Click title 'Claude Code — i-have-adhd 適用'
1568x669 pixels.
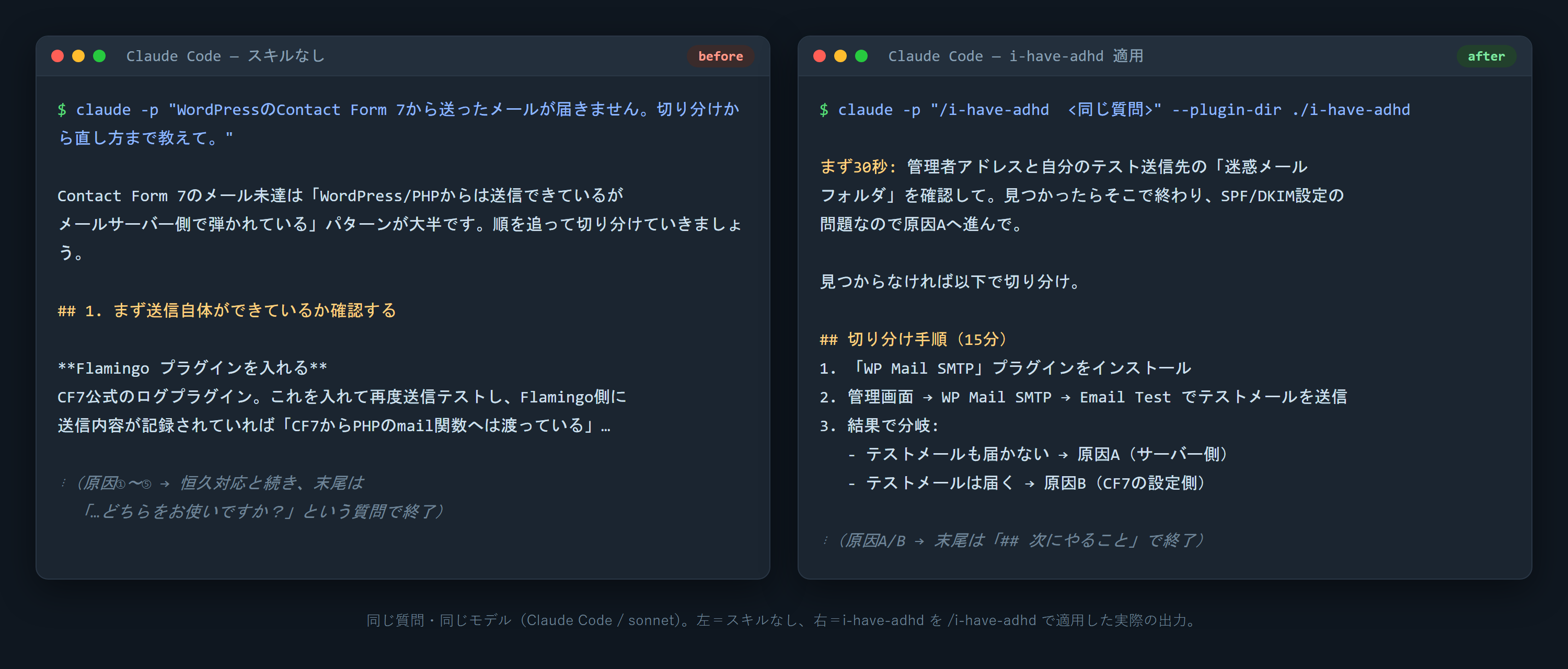(1016, 56)
